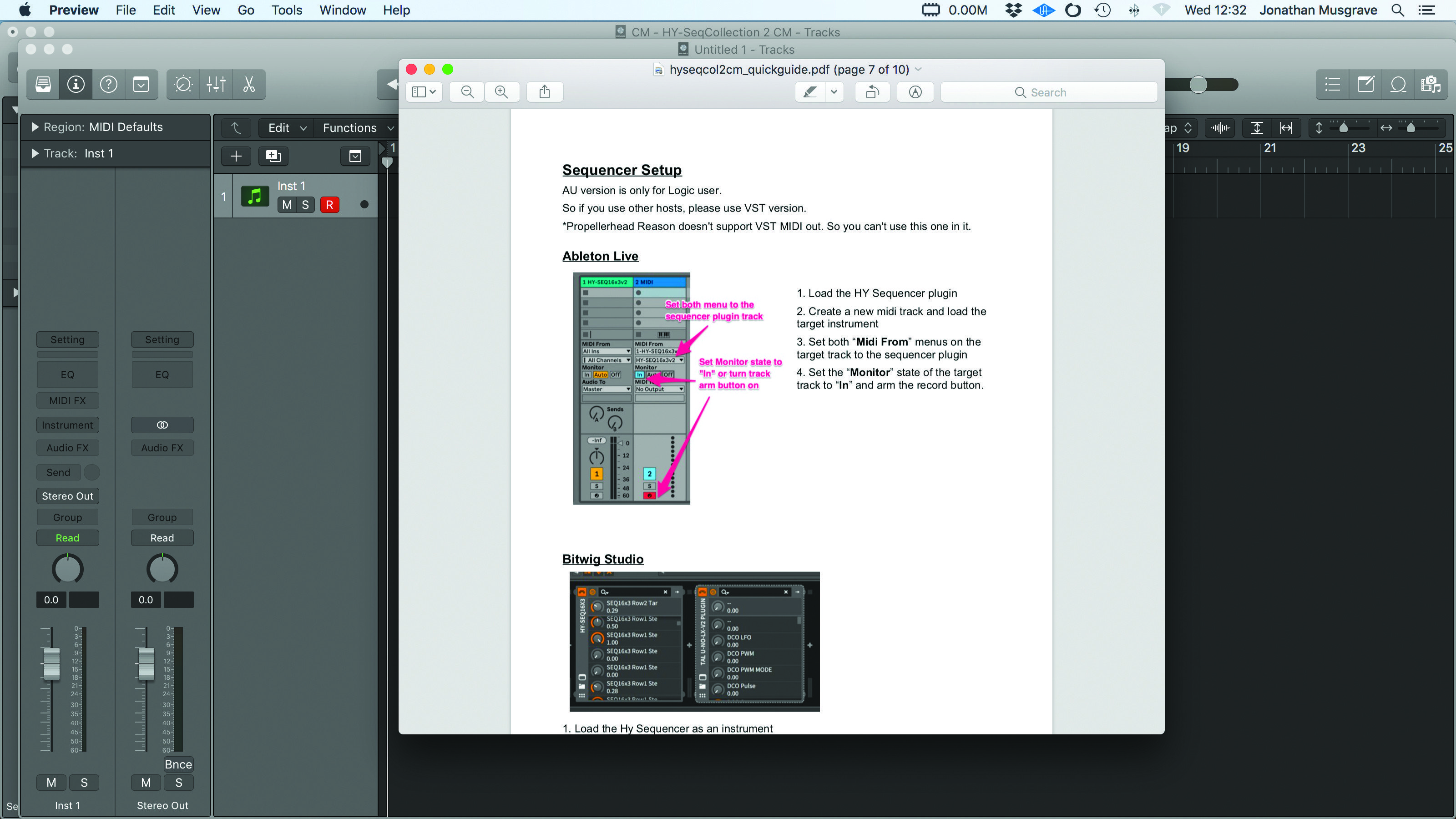Expand the Region: MIDI Defaults disclosure triangle
Screen dimensions: 1456x819
pos(35,127)
